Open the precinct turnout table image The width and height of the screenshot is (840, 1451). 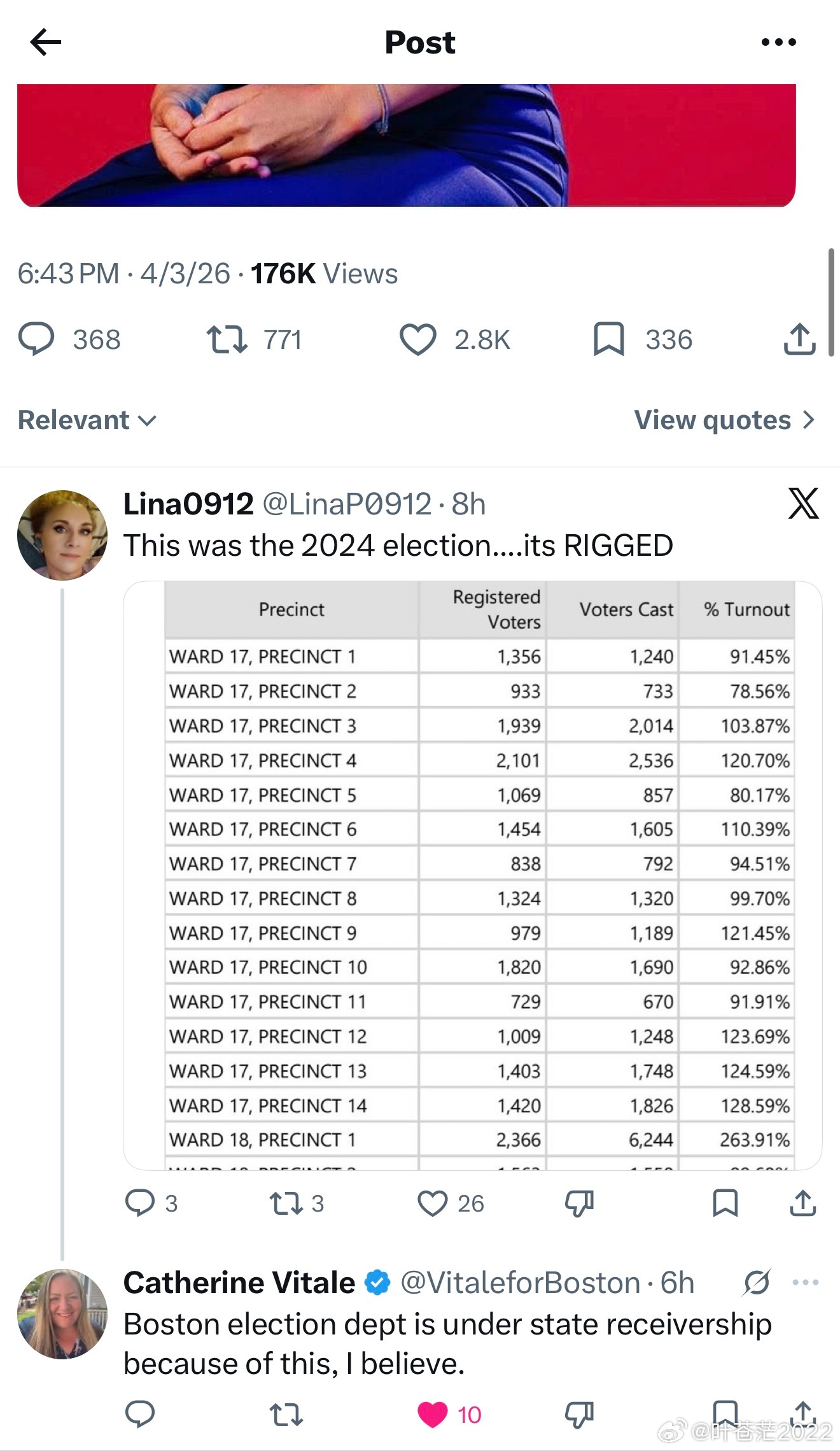tap(472, 875)
